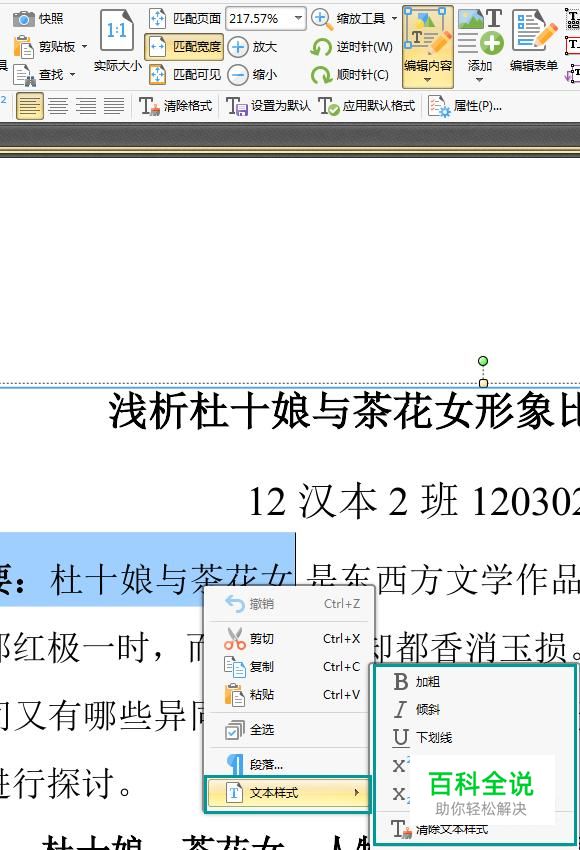Click Apply Default Format (应用默认格式)

pos(366,106)
